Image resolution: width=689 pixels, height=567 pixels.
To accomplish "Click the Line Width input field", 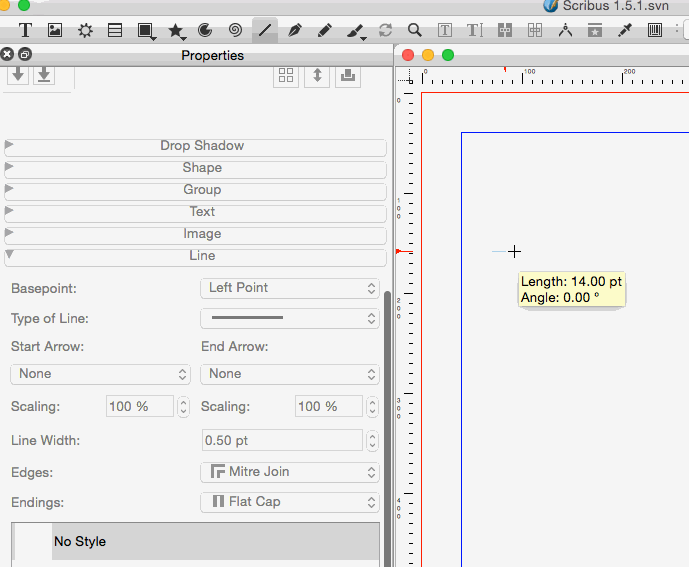I will (281, 440).
